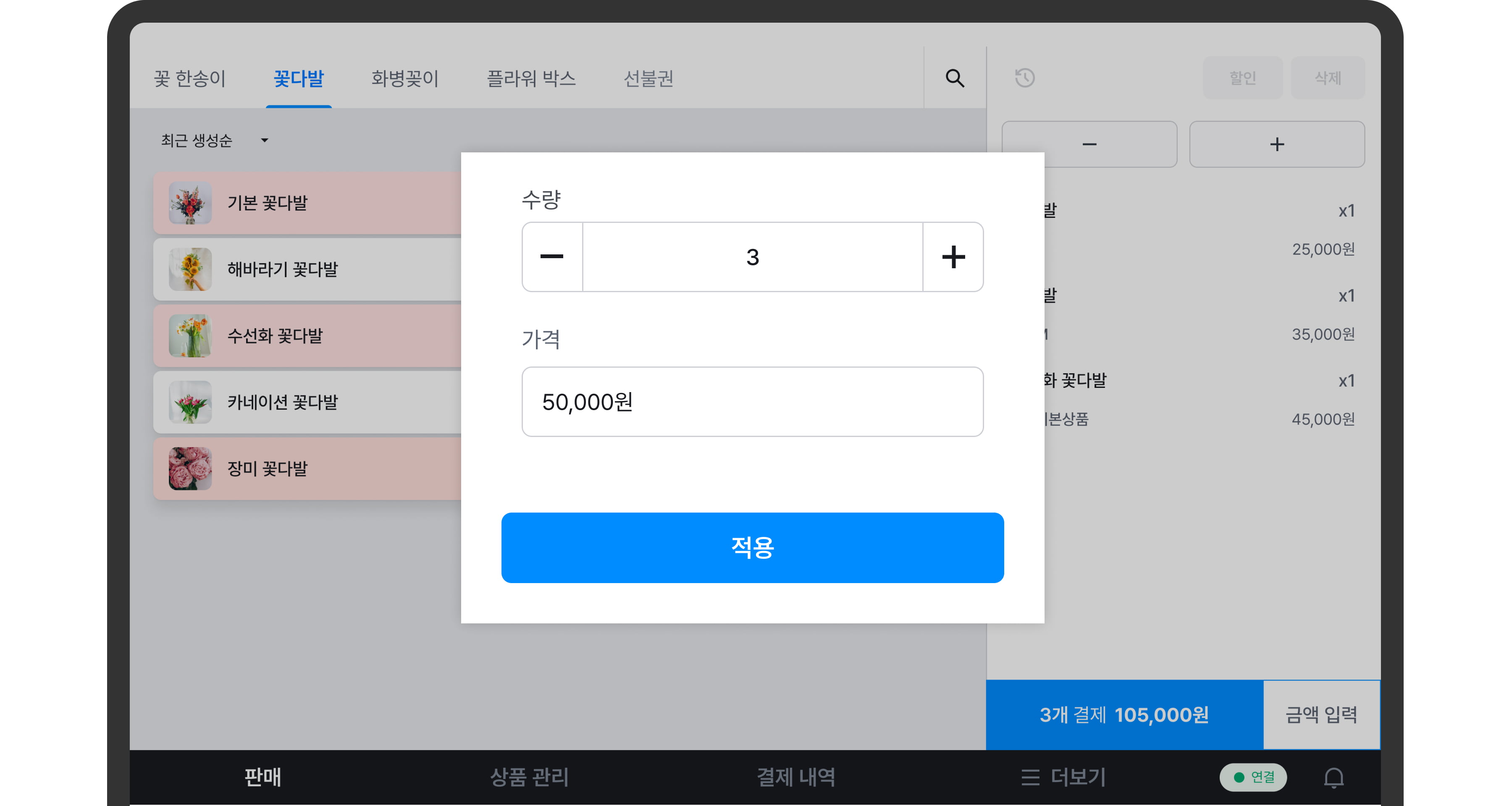Viewport: 1512px width, 806px height.
Task: Select the 꽃다발 tab
Action: click(299, 78)
